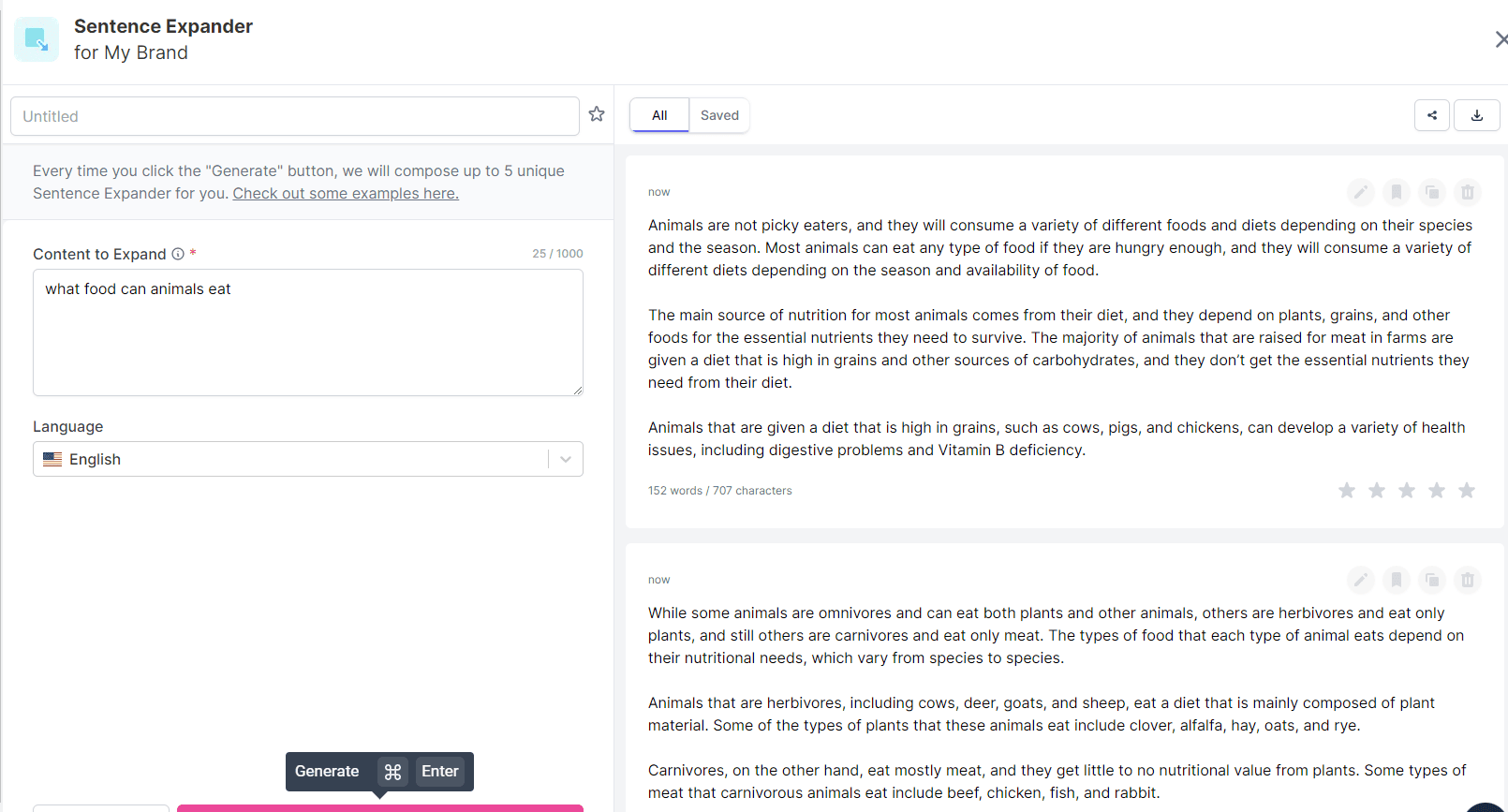The width and height of the screenshot is (1508, 812).
Task: Click the paragraph starting 'The main source of nutrition'
Action: click(x=1058, y=348)
